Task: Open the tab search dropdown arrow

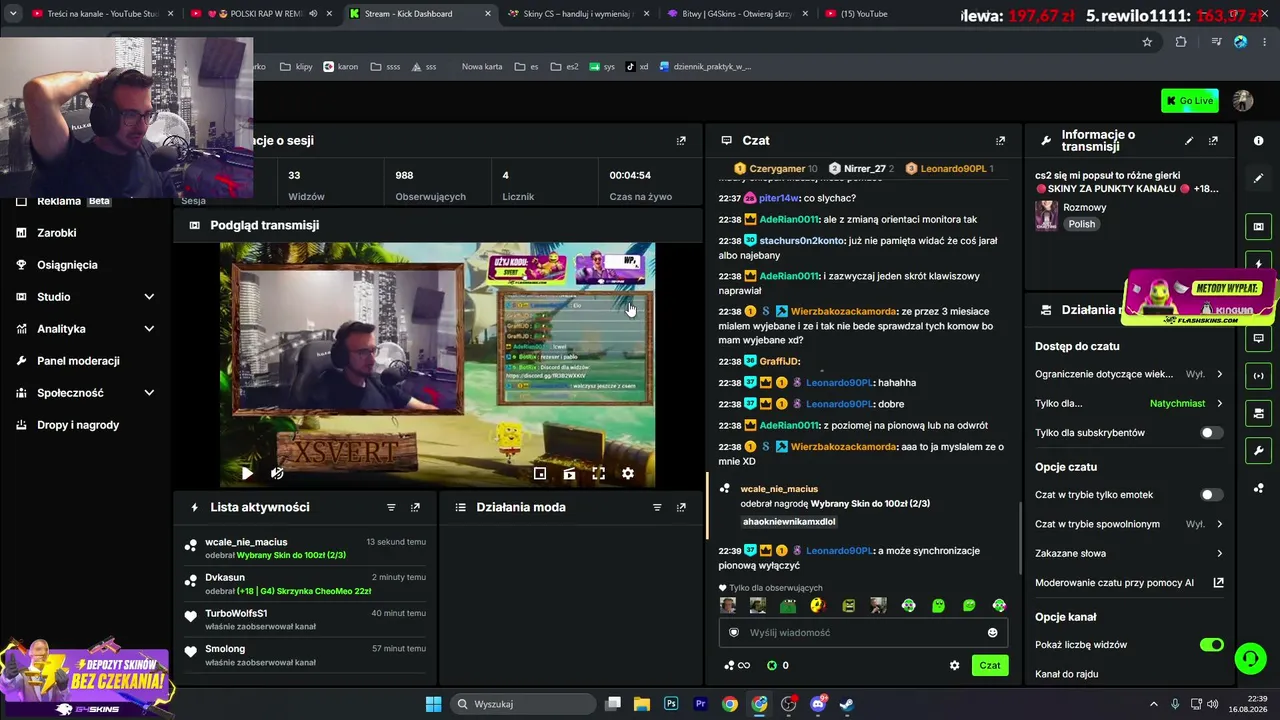Action: (13, 14)
